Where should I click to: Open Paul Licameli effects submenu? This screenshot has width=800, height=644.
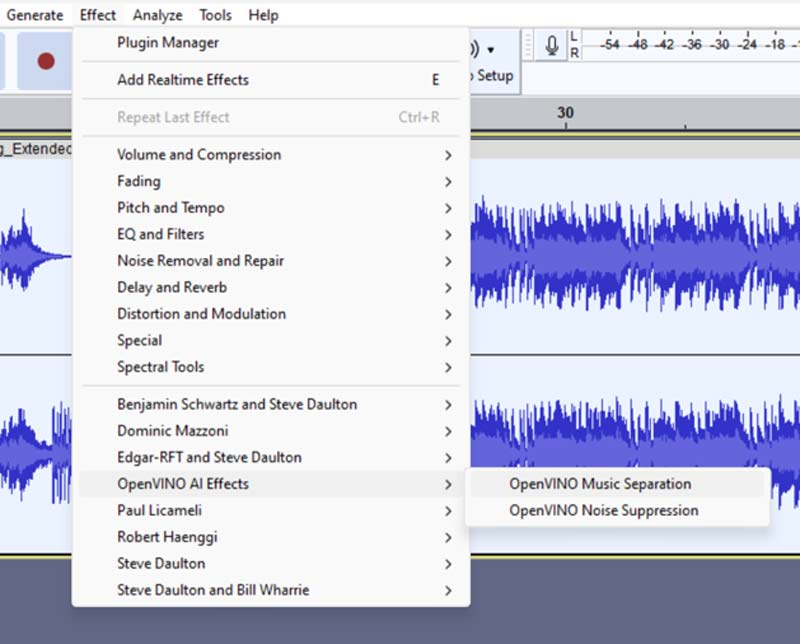pos(271,511)
